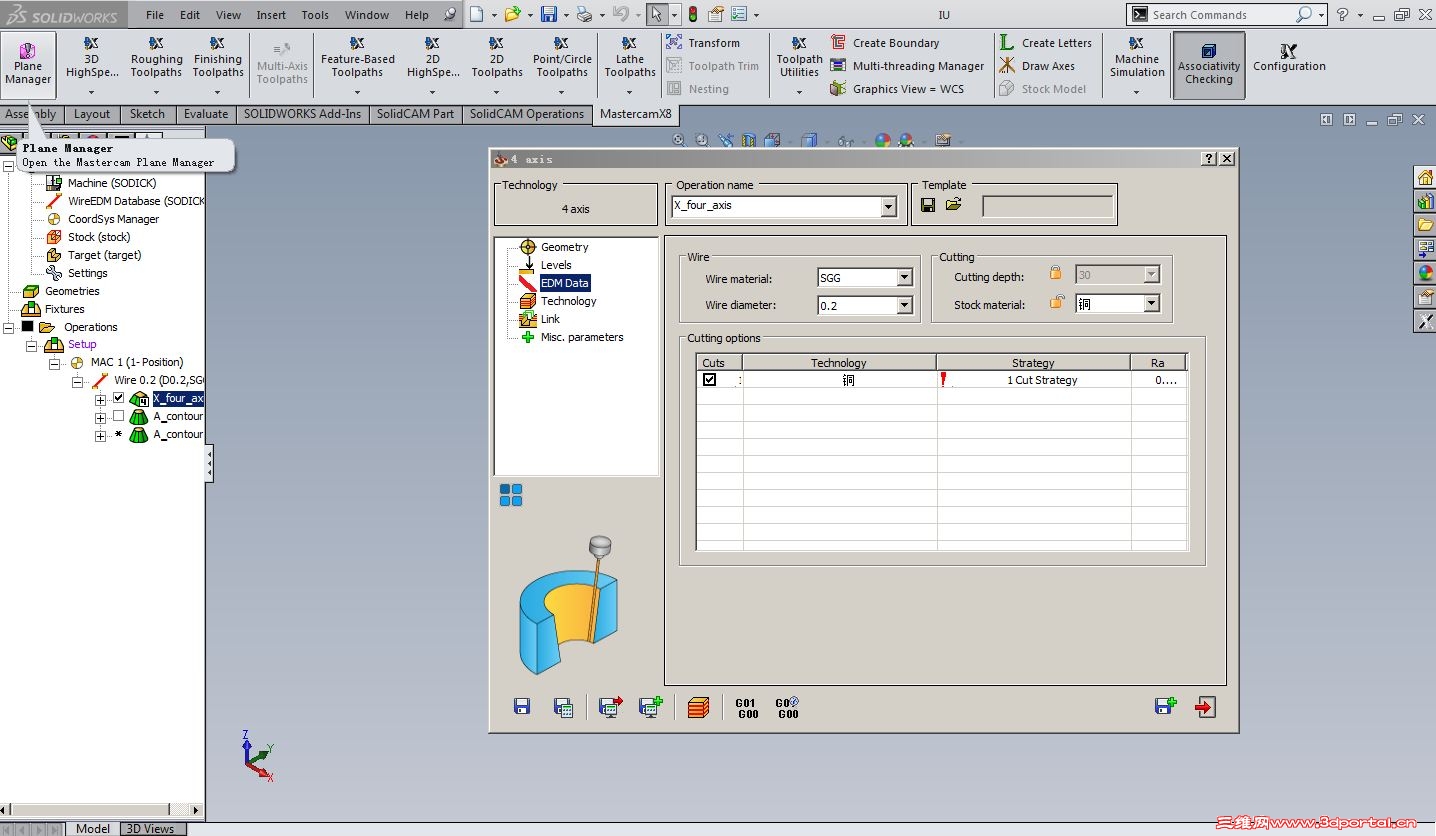
Task: Switch to the SOLIDWORKS Add-Ins tab
Action: pyautogui.click(x=303, y=114)
